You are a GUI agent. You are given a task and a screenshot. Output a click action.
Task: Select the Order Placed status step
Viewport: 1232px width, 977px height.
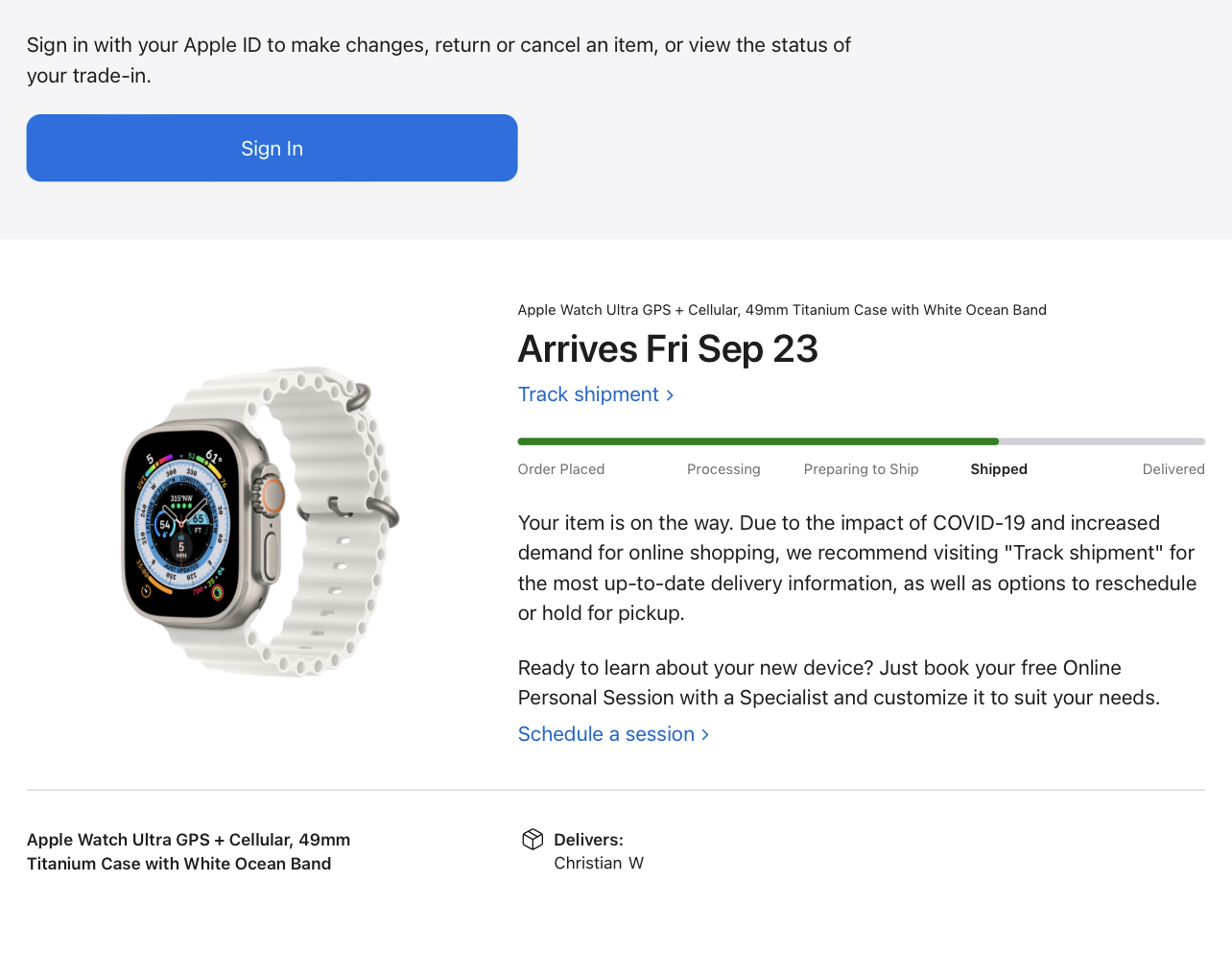[561, 469]
